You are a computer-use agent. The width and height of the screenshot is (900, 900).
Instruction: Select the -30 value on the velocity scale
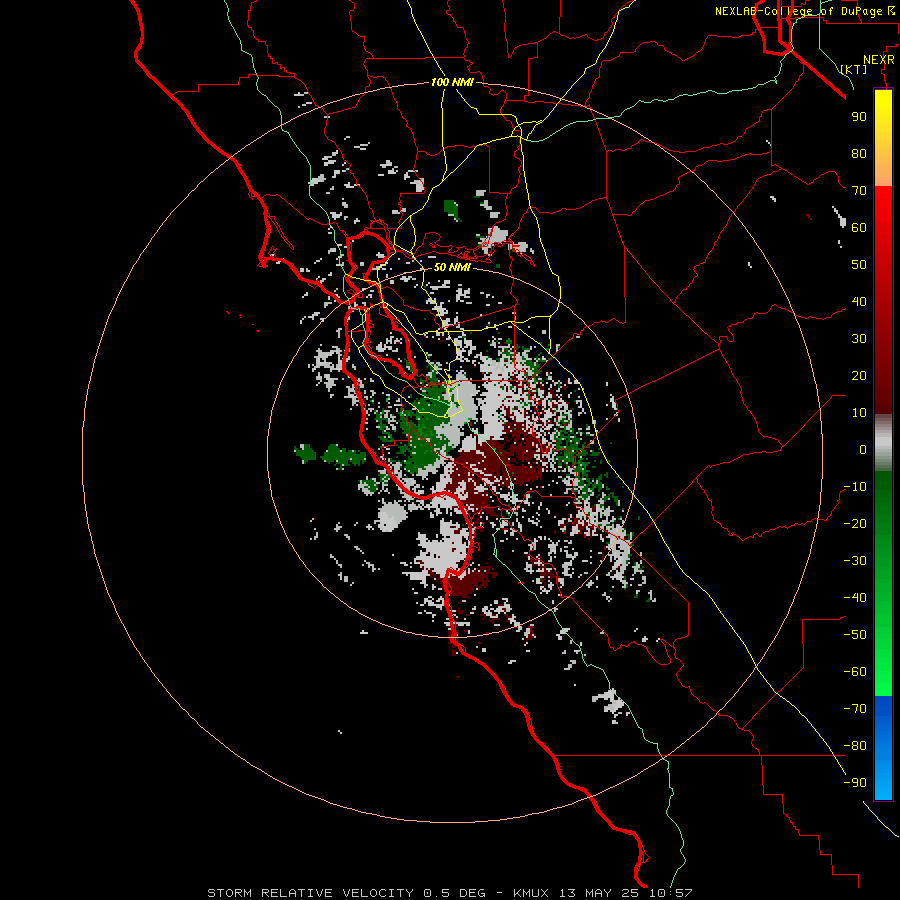(x=855, y=561)
